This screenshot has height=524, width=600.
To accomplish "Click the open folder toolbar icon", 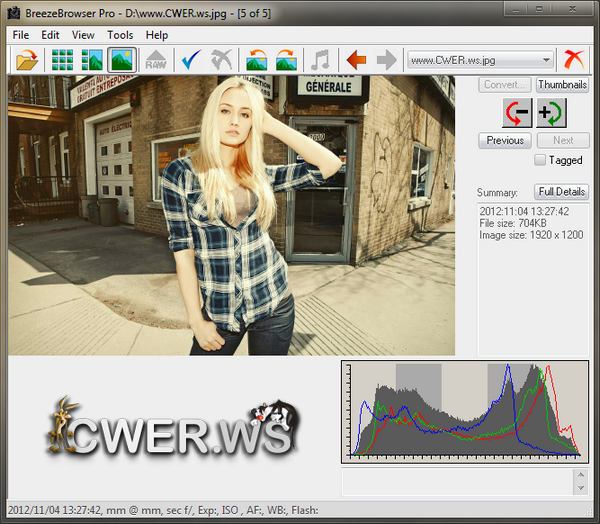I will 26,60.
